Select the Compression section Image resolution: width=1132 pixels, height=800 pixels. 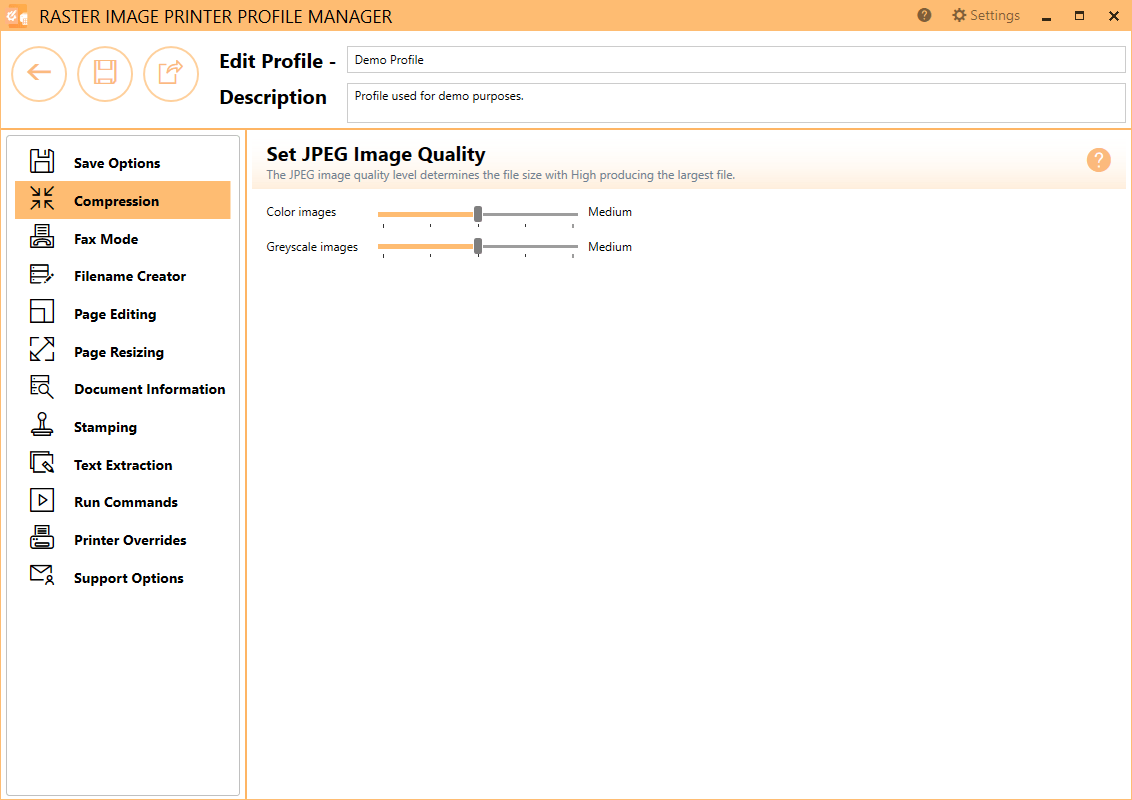coord(116,201)
